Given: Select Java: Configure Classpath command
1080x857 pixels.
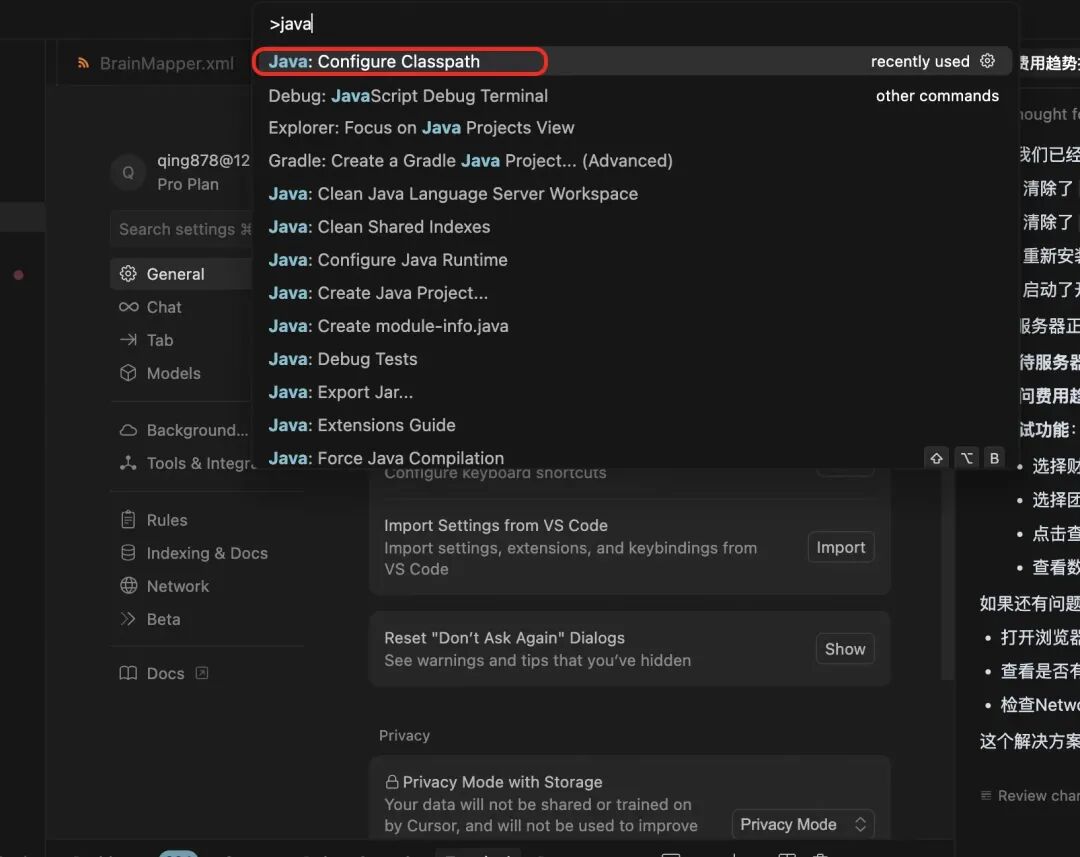Looking at the screenshot, I should tap(632, 61).
